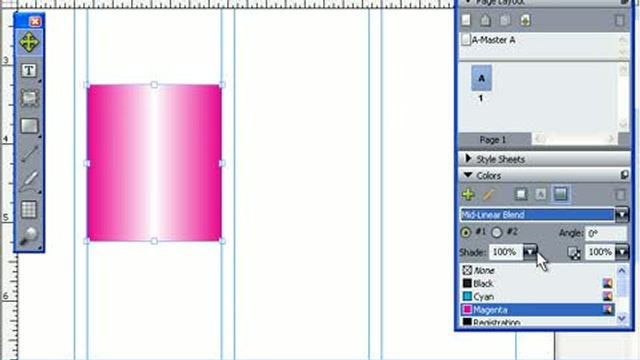Select the Bezier Pen tool

pos(29,181)
